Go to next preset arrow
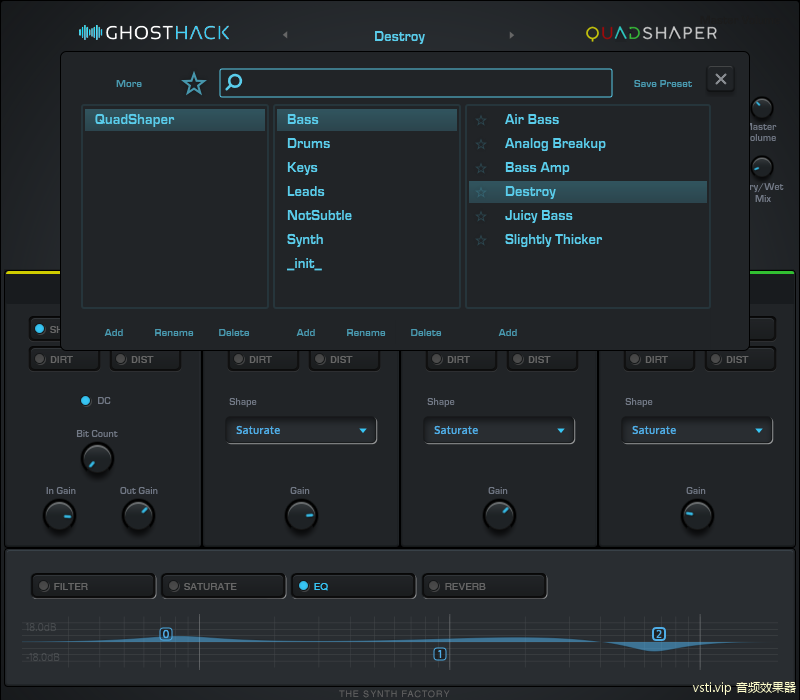This screenshot has height=700, width=800. click(512, 36)
